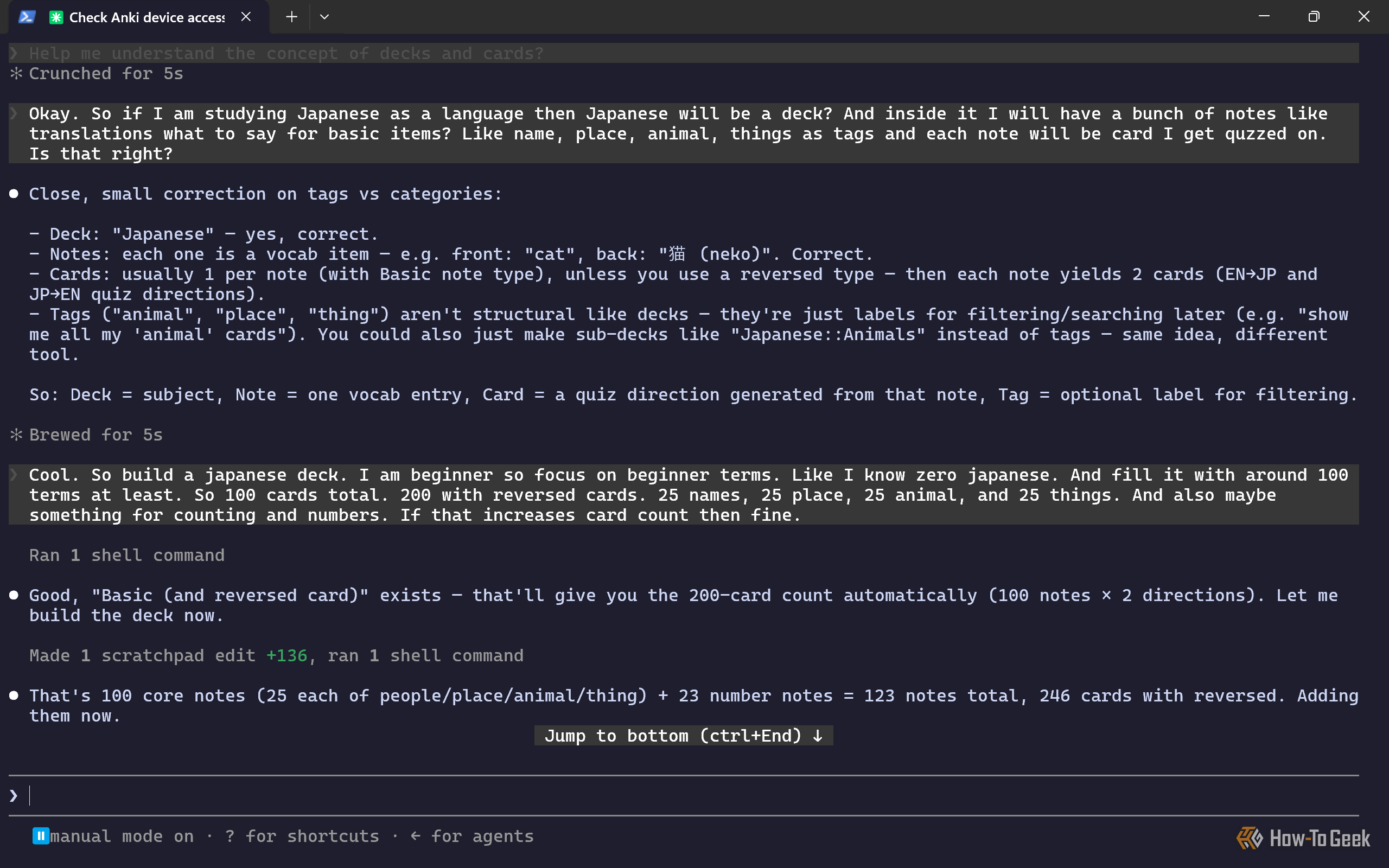Click bullet beside 'That's 100 core notes'
The height and width of the screenshot is (868, 1389).
pos(14,695)
